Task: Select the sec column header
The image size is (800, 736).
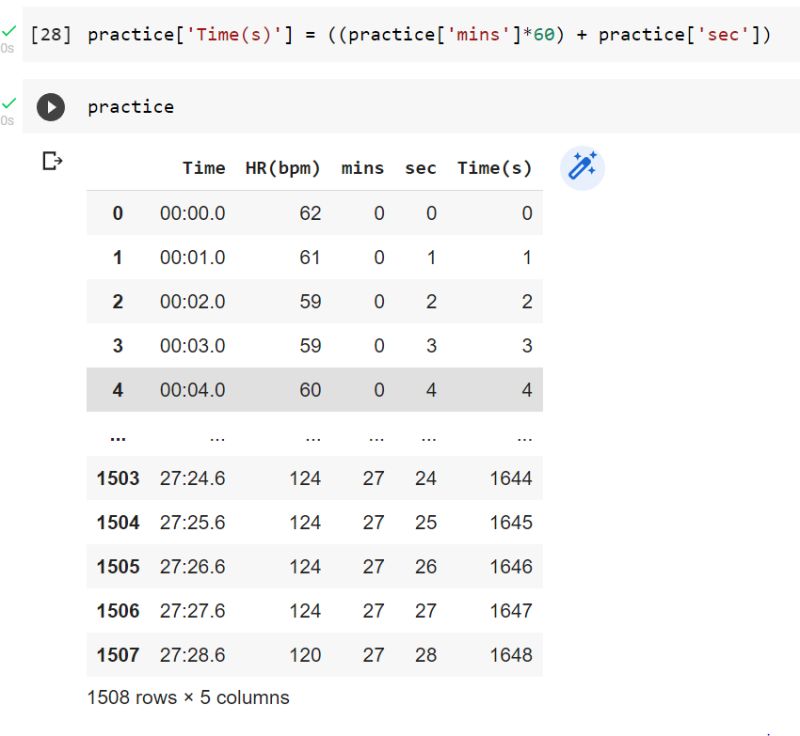Action: 420,168
